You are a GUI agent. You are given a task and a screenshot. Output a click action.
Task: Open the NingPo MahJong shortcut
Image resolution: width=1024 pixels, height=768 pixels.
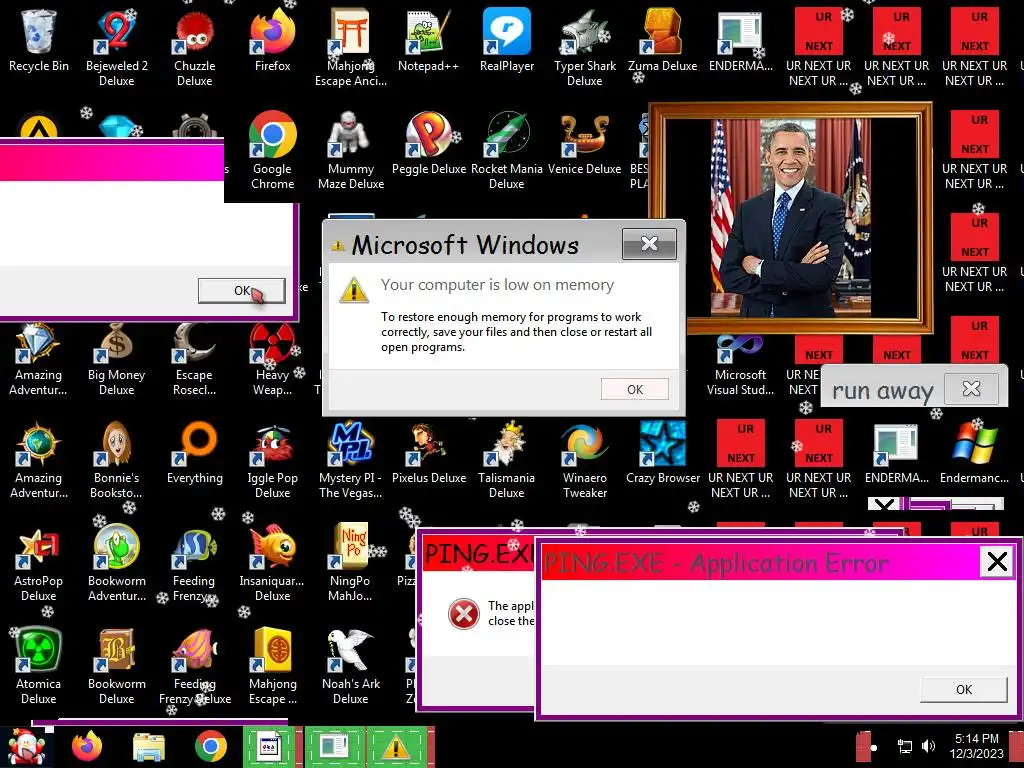[x=351, y=563]
